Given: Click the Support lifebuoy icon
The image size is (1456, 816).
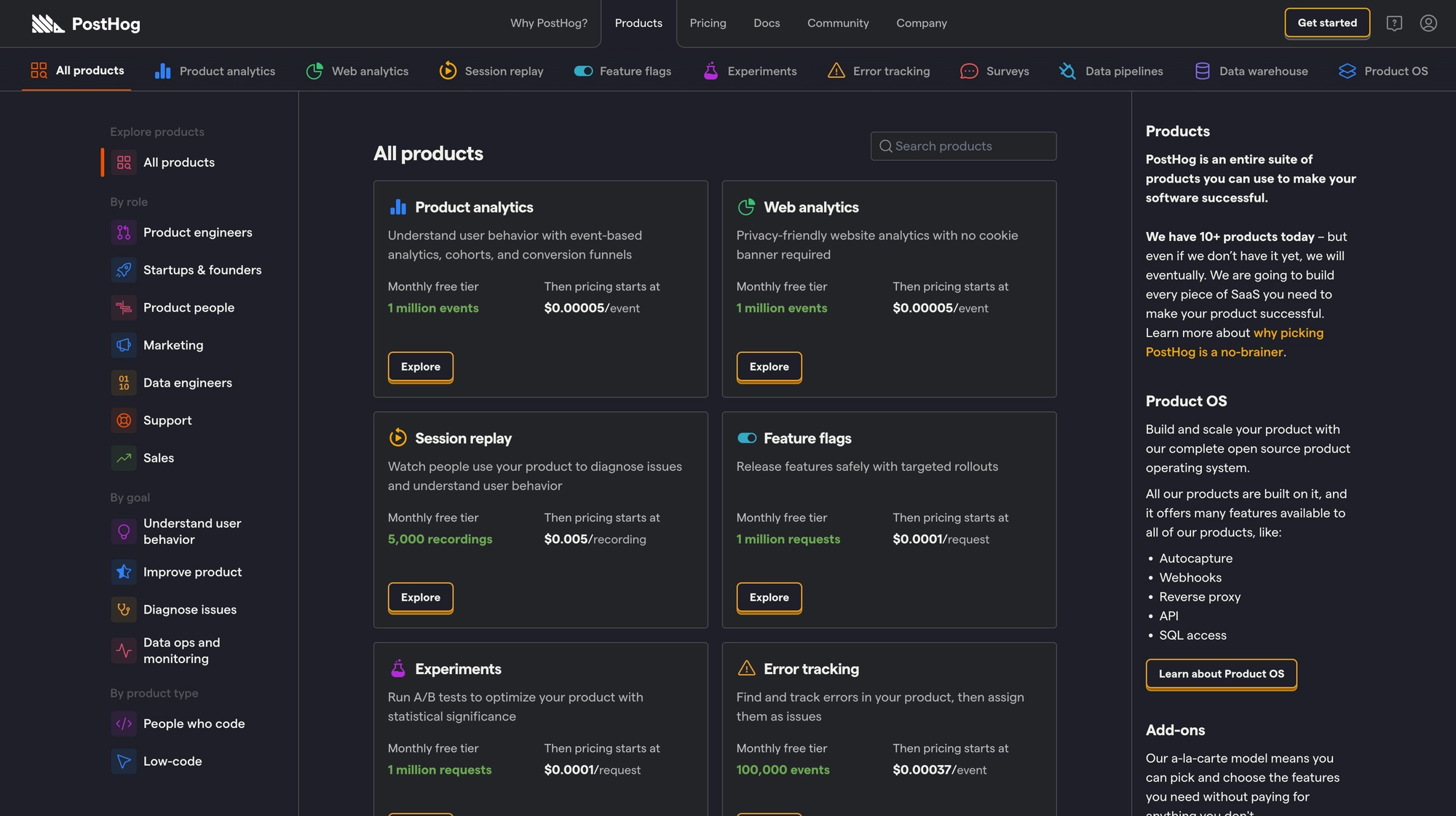Looking at the screenshot, I should pyautogui.click(x=124, y=420).
